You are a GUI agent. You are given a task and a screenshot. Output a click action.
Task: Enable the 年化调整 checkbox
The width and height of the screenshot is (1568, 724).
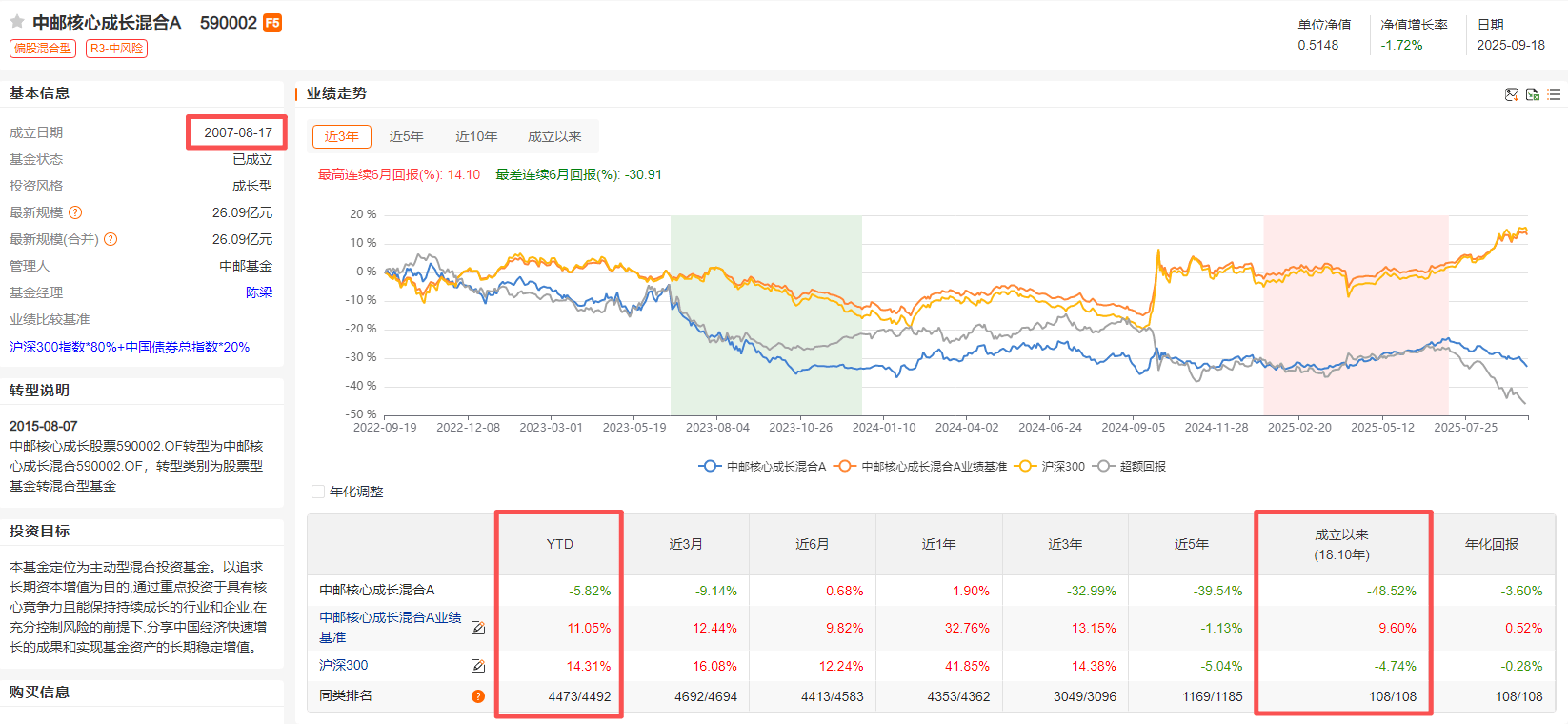pos(318,492)
